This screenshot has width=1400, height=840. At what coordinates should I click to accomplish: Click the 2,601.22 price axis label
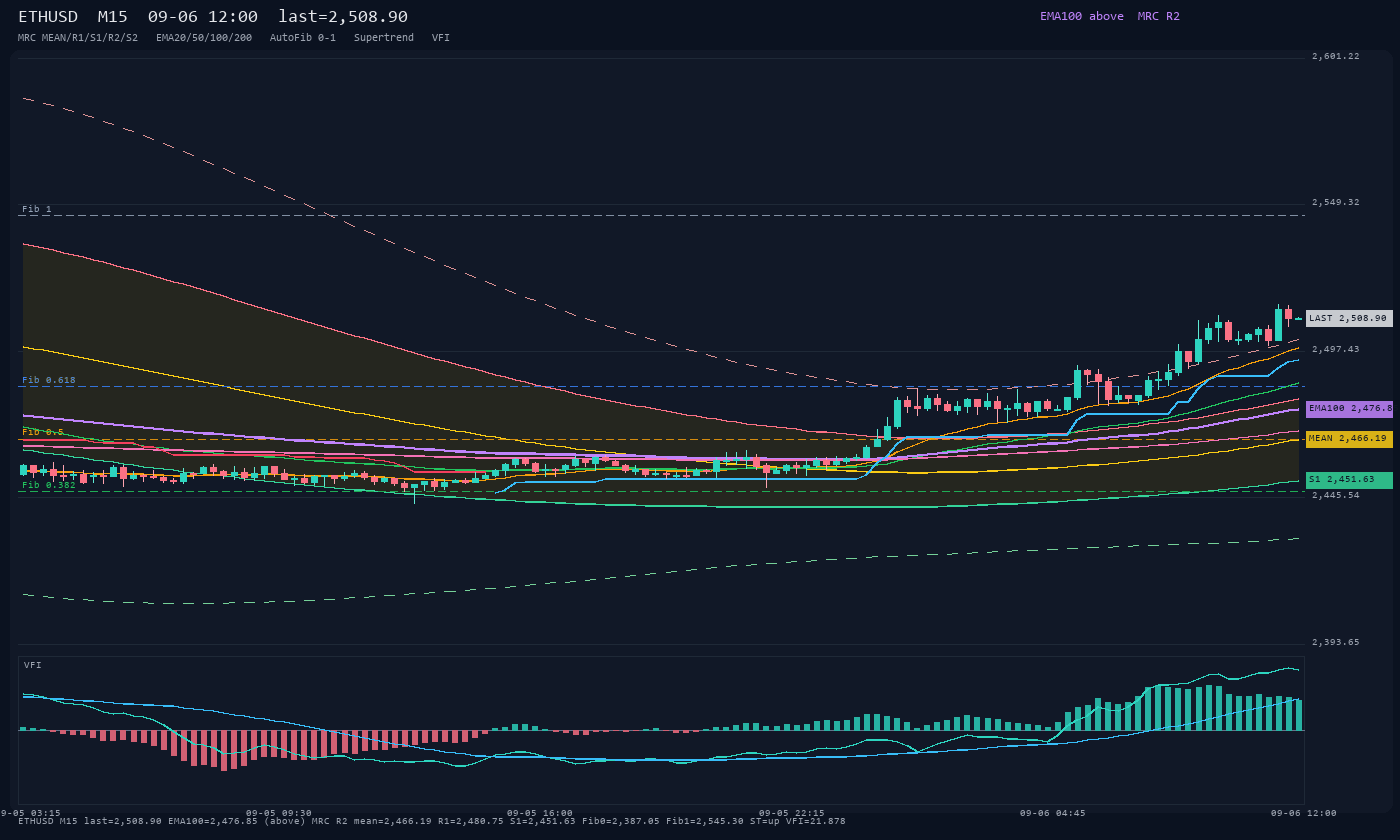(x=1336, y=56)
